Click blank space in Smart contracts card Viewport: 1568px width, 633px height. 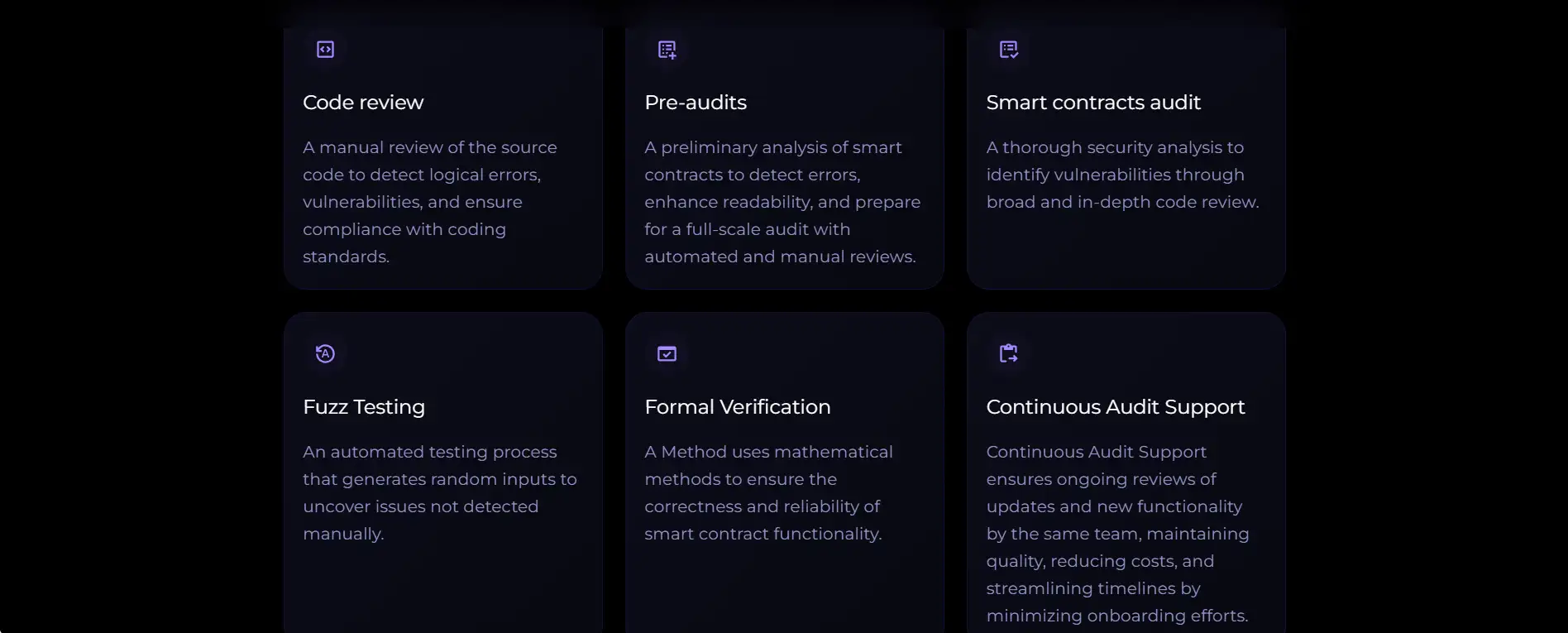pos(1125,252)
